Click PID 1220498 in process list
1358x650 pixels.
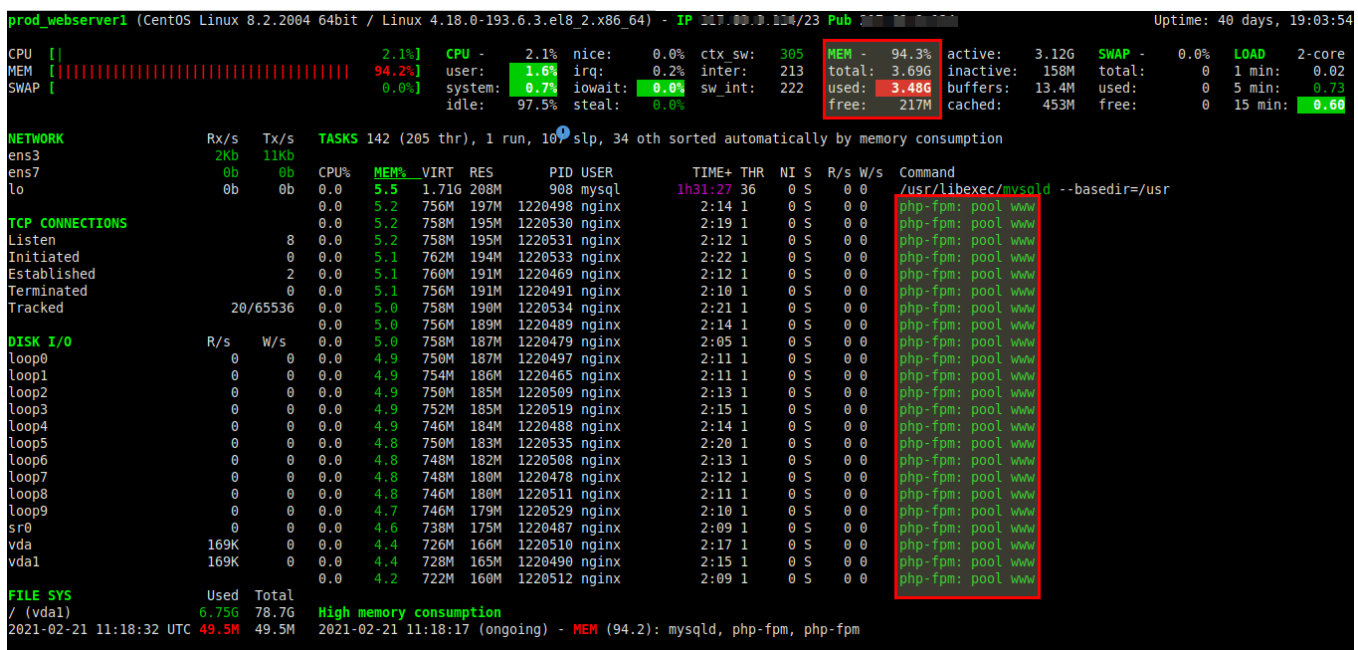click(545, 206)
